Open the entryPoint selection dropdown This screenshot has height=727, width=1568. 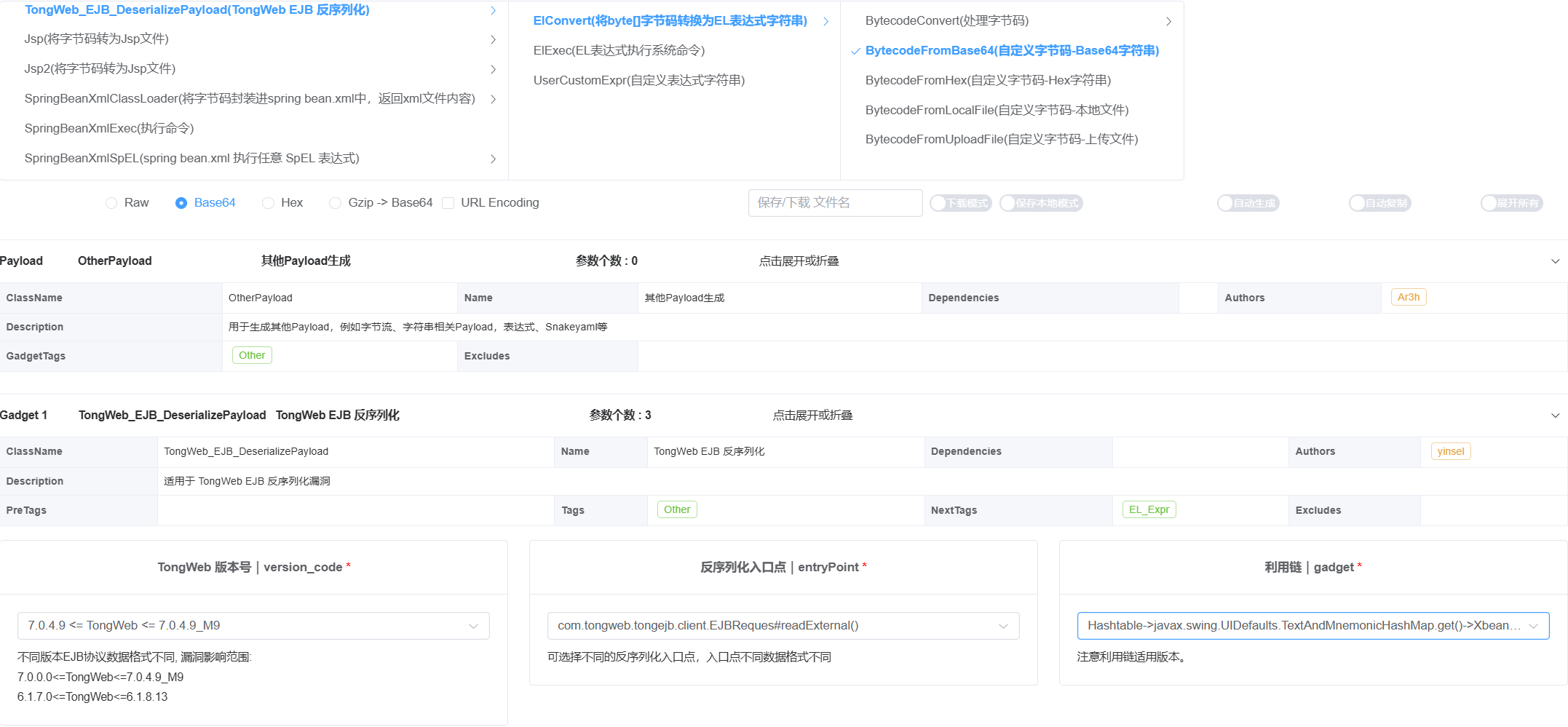tap(783, 626)
